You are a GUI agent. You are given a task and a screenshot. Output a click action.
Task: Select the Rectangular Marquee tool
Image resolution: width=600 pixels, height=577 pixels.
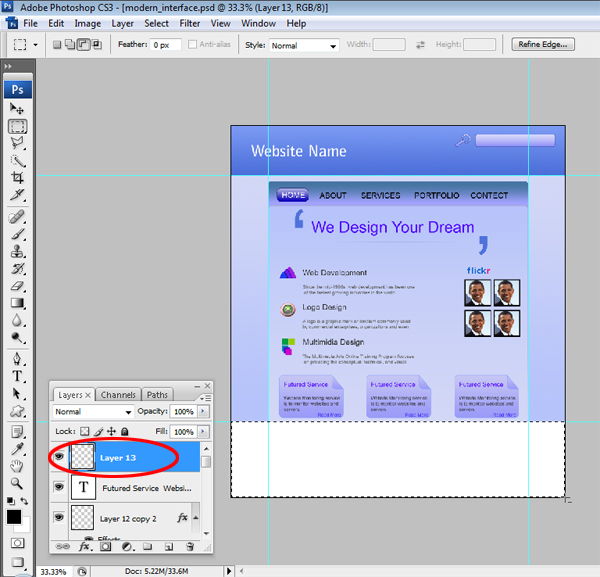(x=18, y=126)
